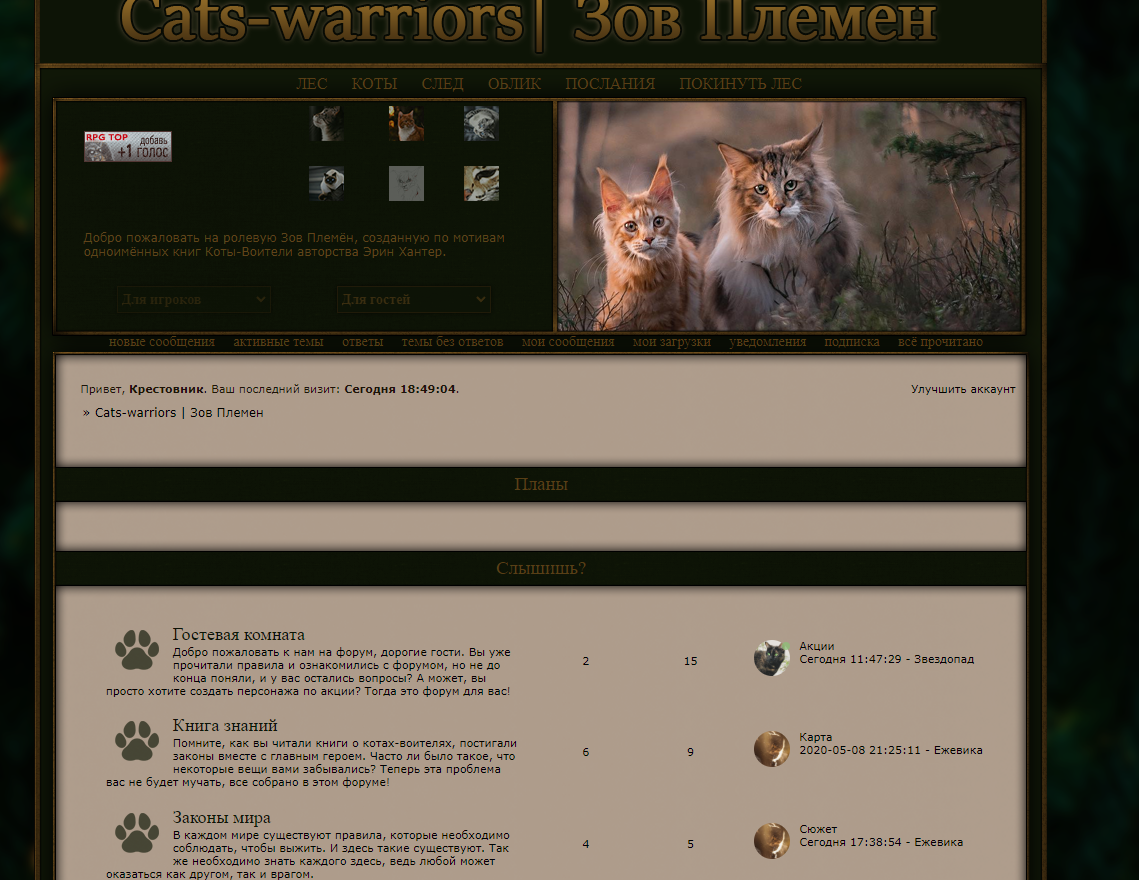Expand the Для игроков dropdown
The image size is (1139, 880).
pos(194,299)
